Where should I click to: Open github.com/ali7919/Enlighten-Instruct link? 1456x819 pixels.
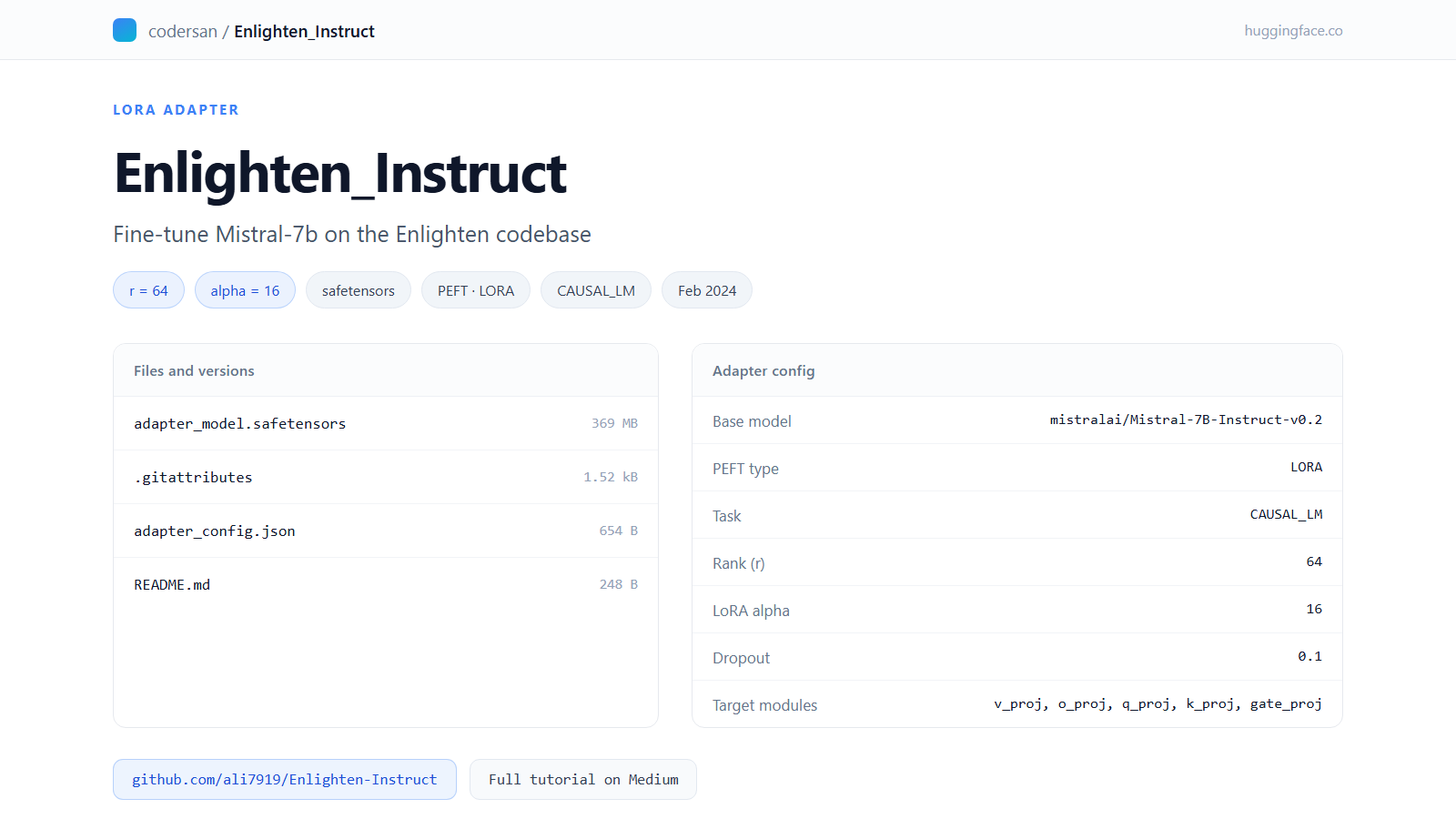click(285, 780)
